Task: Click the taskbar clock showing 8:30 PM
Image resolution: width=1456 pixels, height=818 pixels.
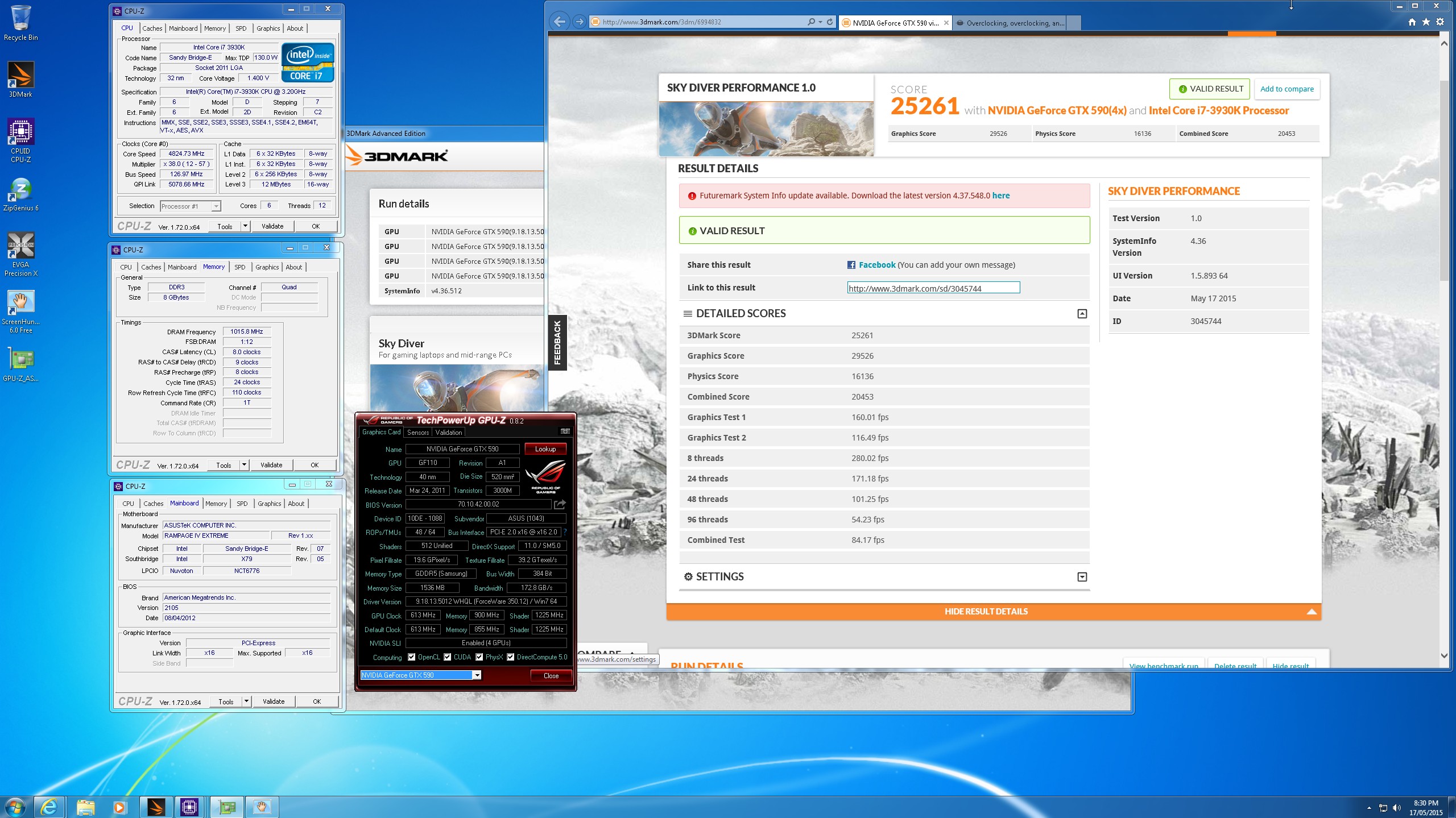Action: [x=1425, y=808]
